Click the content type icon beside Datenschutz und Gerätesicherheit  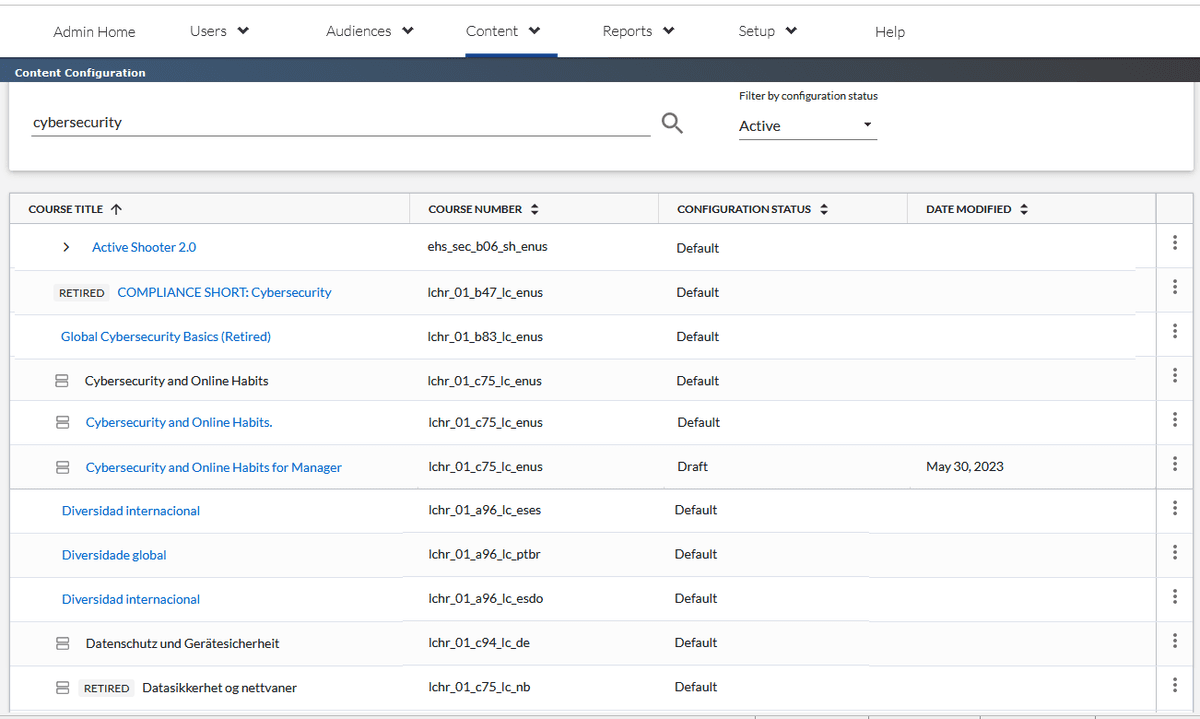click(62, 642)
